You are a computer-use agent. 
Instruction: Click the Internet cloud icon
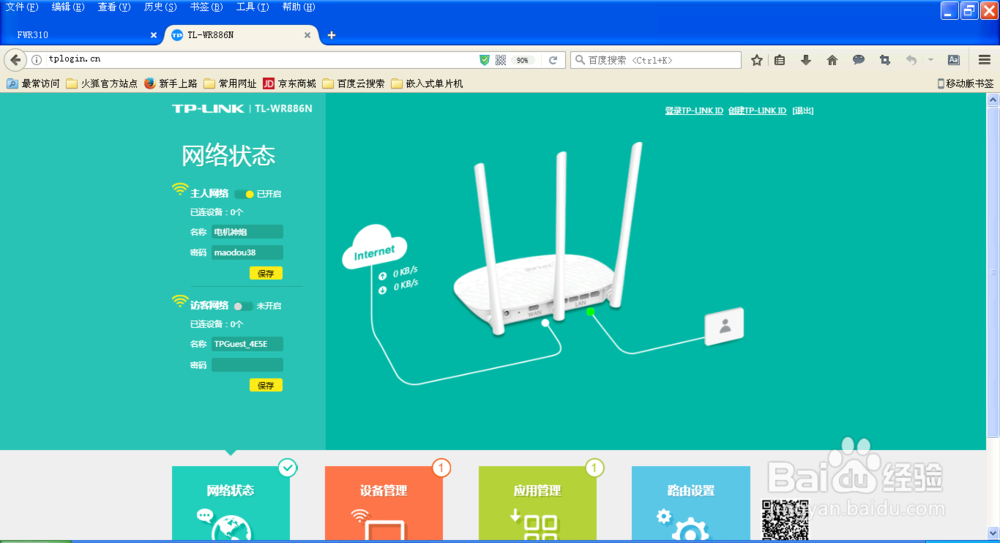pos(375,247)
